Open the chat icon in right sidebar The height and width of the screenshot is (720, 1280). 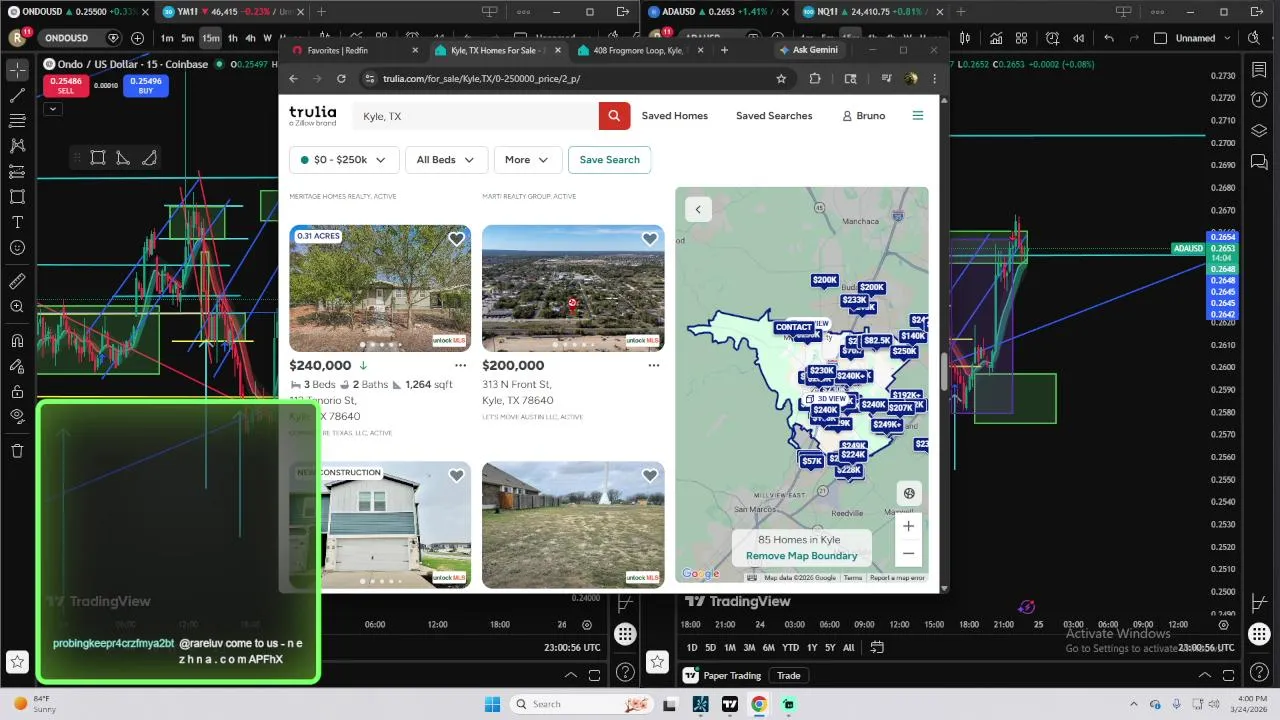pos(1259,161)
